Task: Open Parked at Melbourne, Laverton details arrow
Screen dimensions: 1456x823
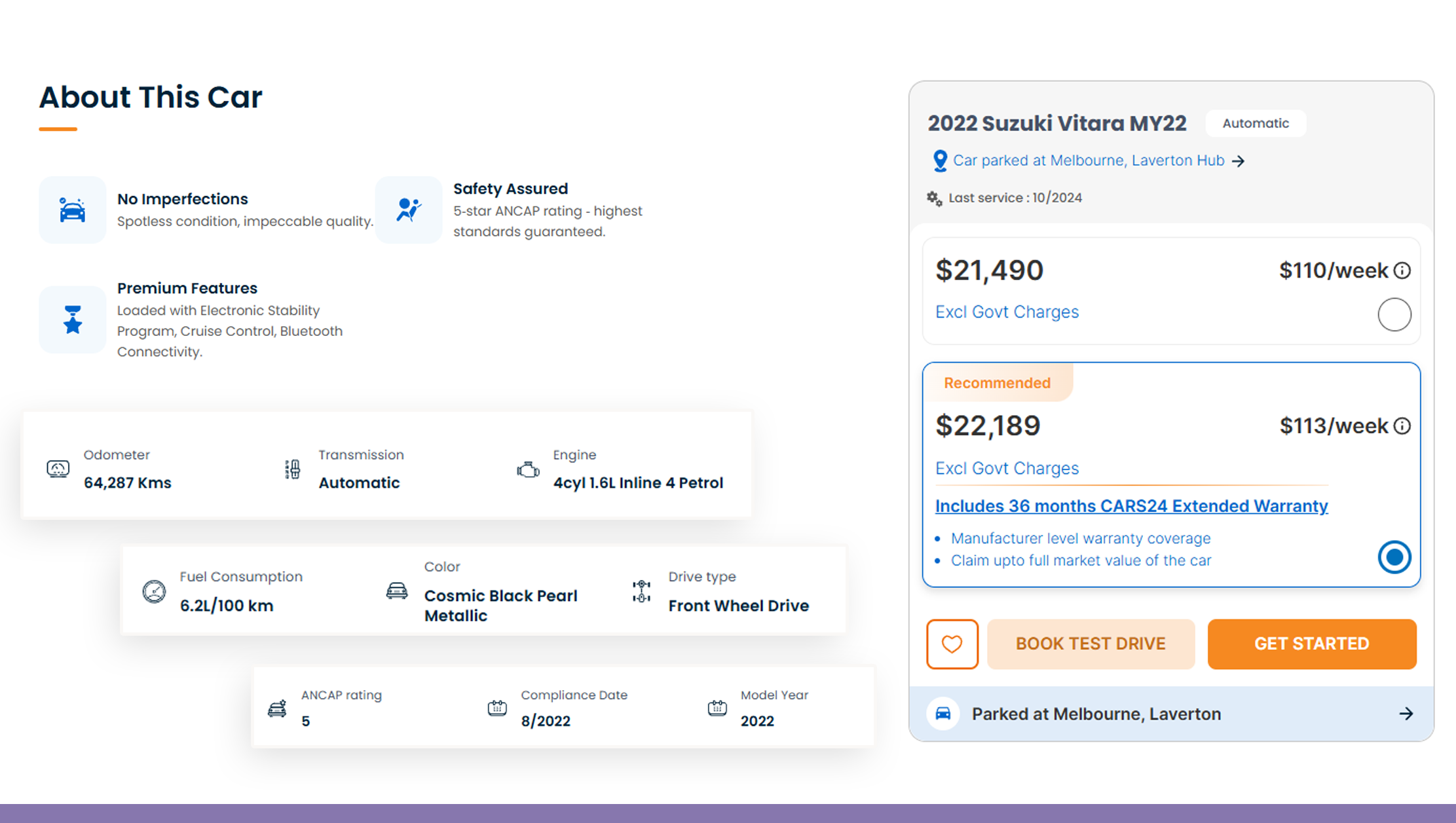Action: pos(1406,714)
